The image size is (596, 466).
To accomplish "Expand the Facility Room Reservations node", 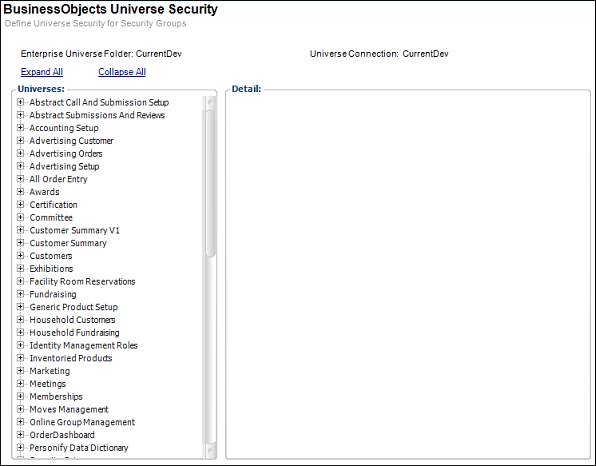I will (x=21, y=281).
